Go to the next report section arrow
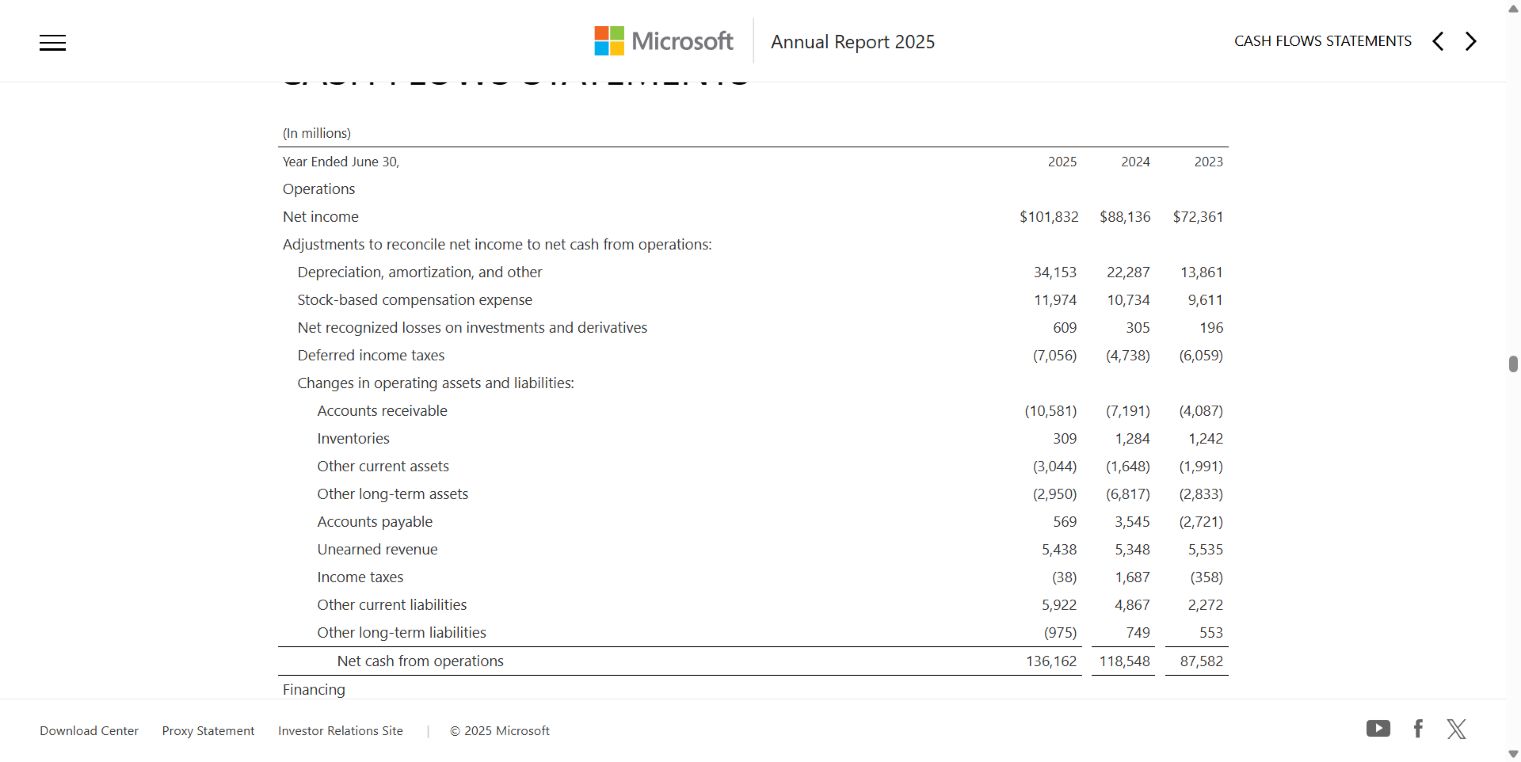 click(1471, 41)
